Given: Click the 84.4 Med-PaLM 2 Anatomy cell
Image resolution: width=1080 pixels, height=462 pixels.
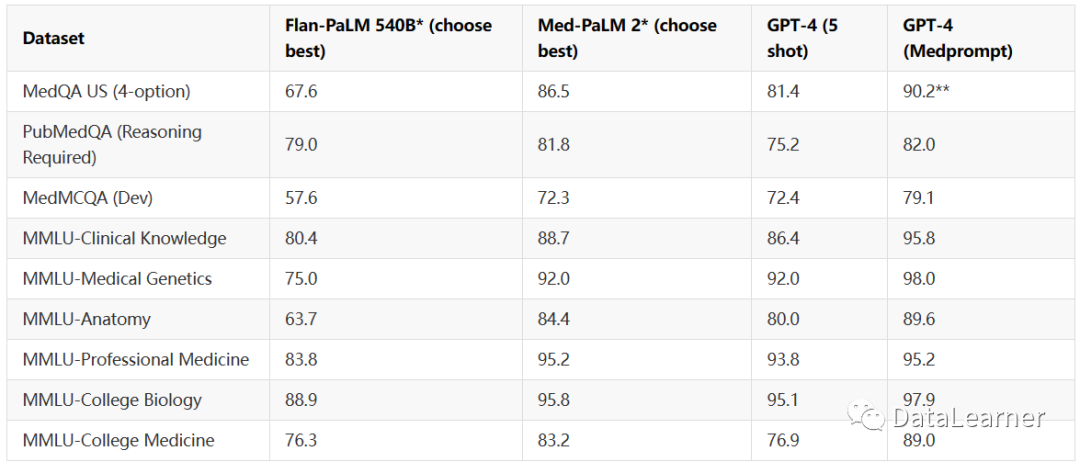Looking at the screenshot, I should point(553,319).
